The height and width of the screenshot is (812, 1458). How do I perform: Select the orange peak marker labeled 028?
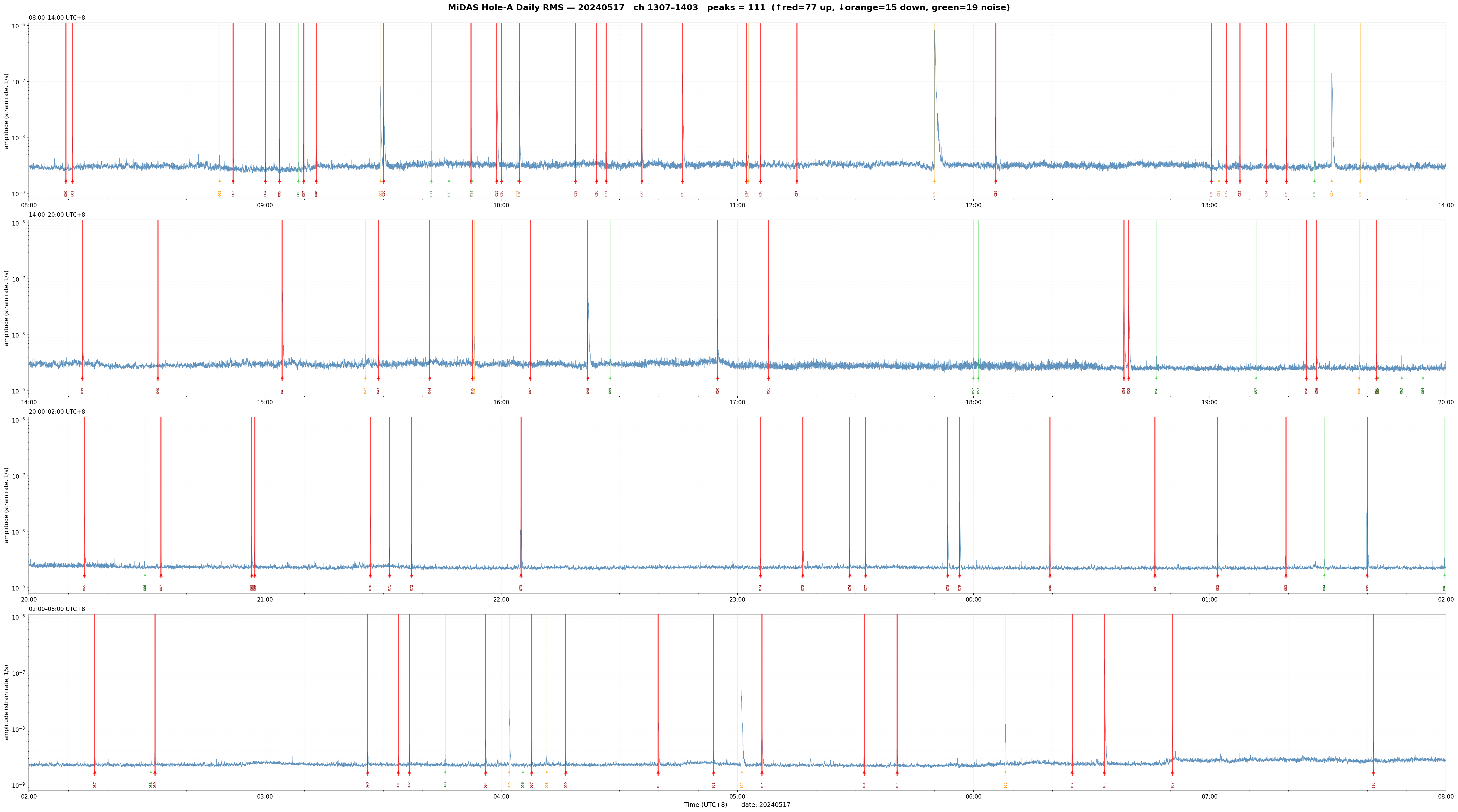pyautogui.click(x=934, y=181)
